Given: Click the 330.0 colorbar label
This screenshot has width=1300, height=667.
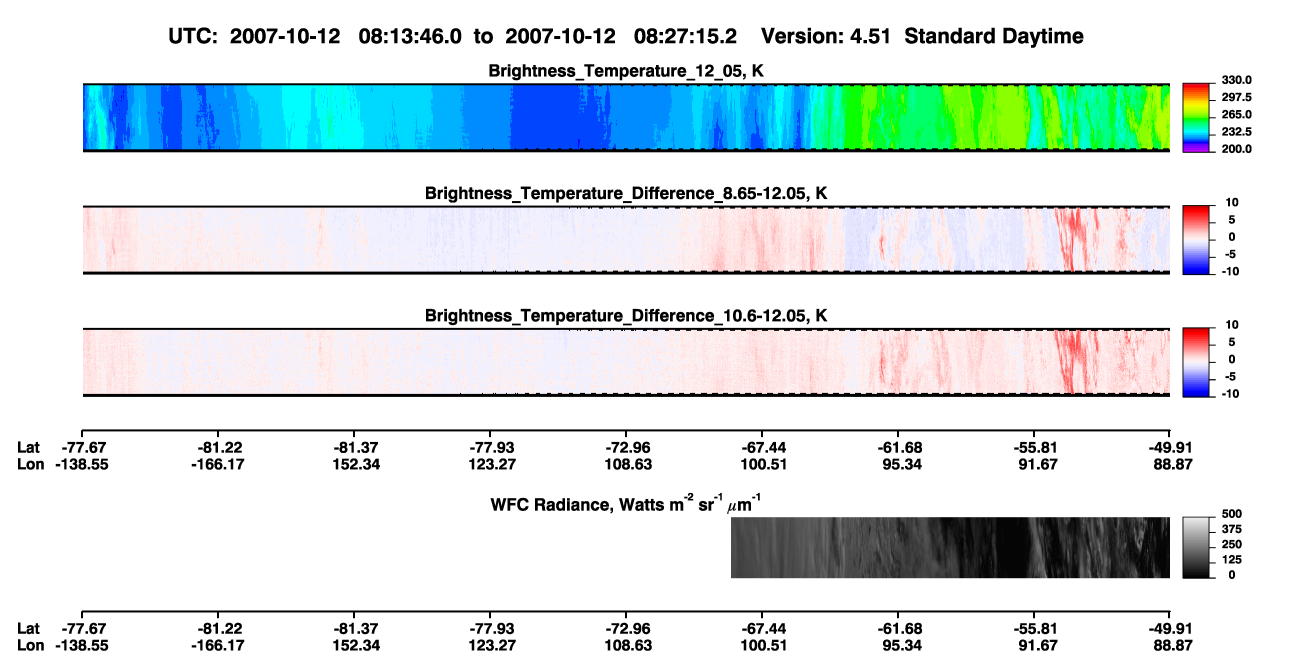Looking at the screenshot, I should (1235, 80).
